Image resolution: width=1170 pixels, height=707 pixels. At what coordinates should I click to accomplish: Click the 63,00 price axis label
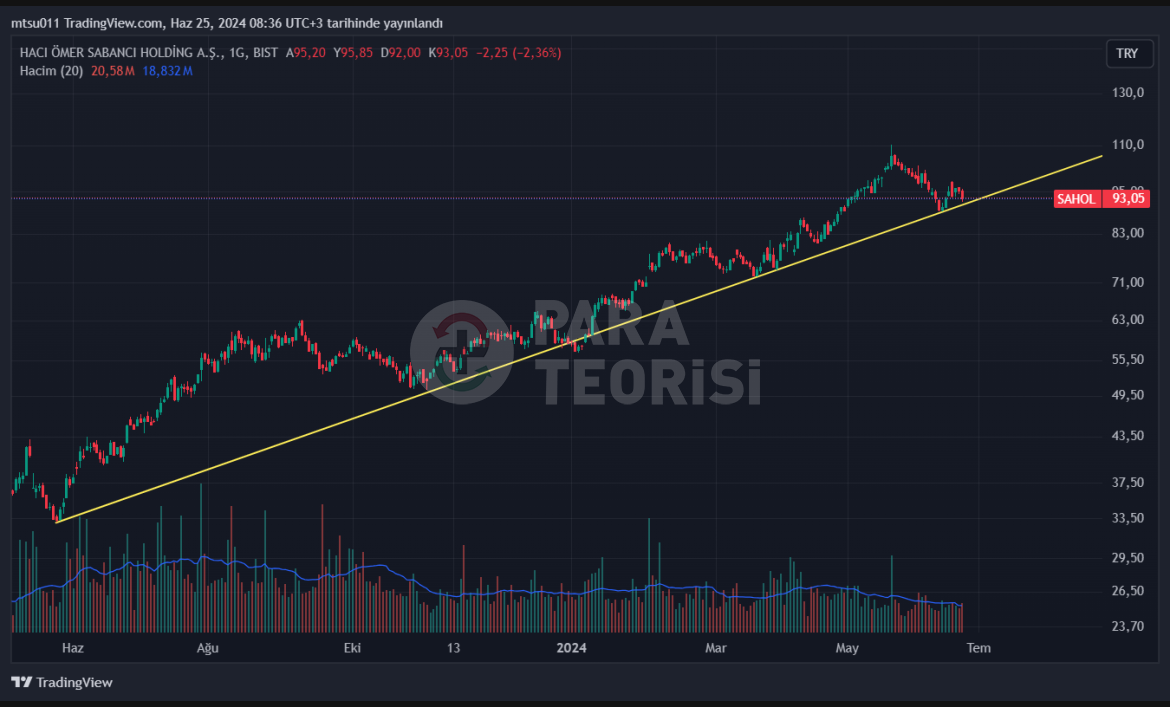click(1127, 319)
